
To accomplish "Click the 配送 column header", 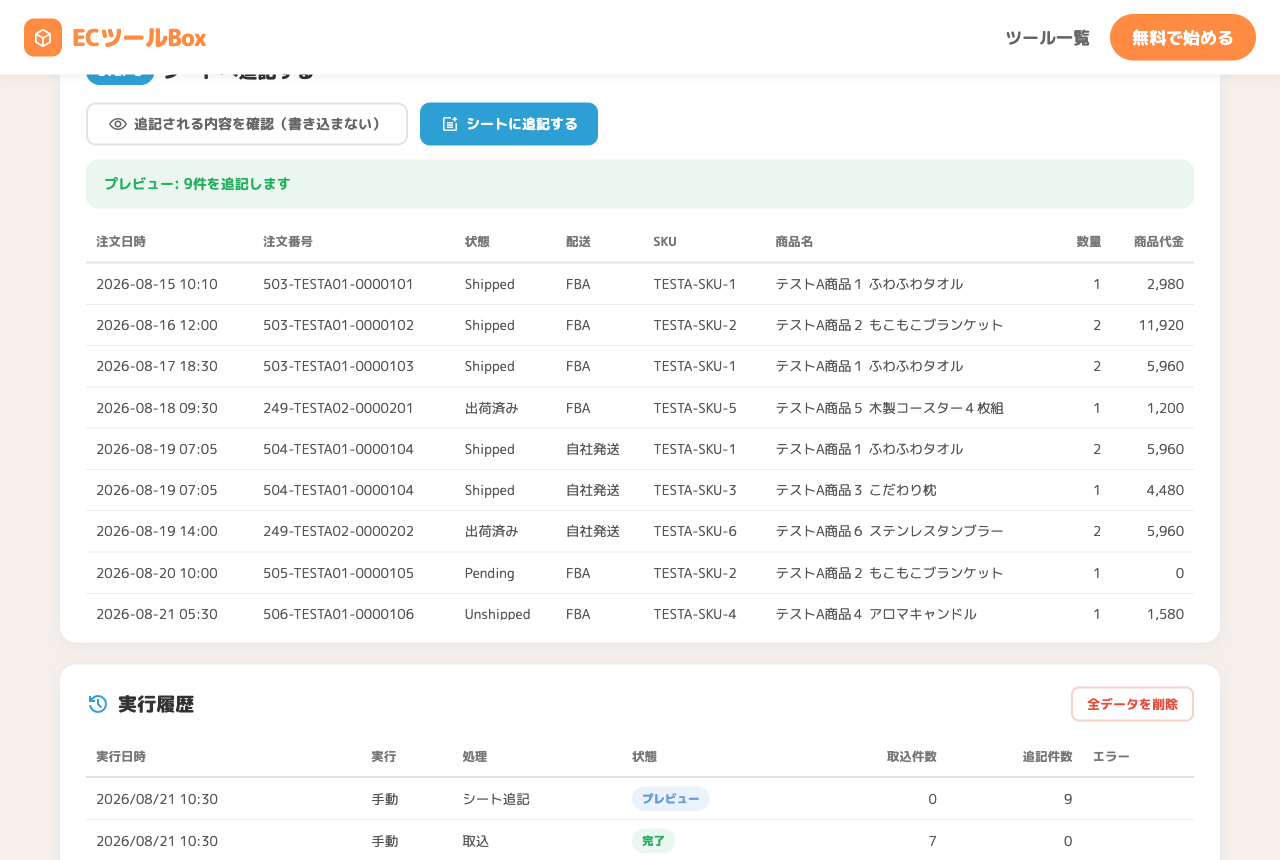I will tap(578, 242).
